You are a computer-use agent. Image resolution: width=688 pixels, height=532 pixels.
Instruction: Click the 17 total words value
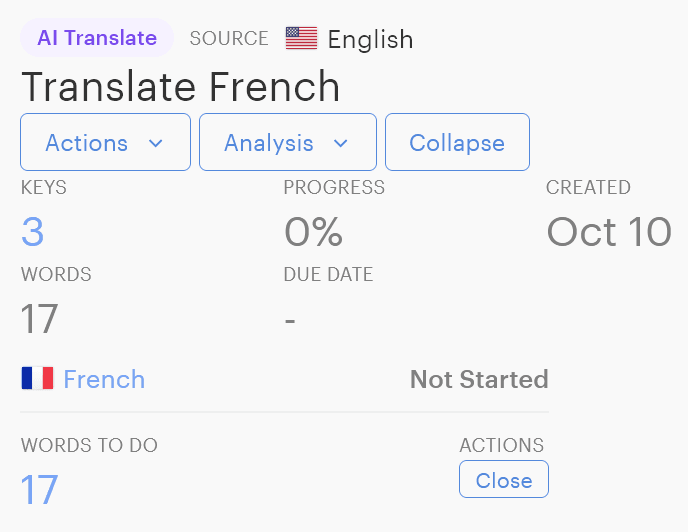pos(40,320)
